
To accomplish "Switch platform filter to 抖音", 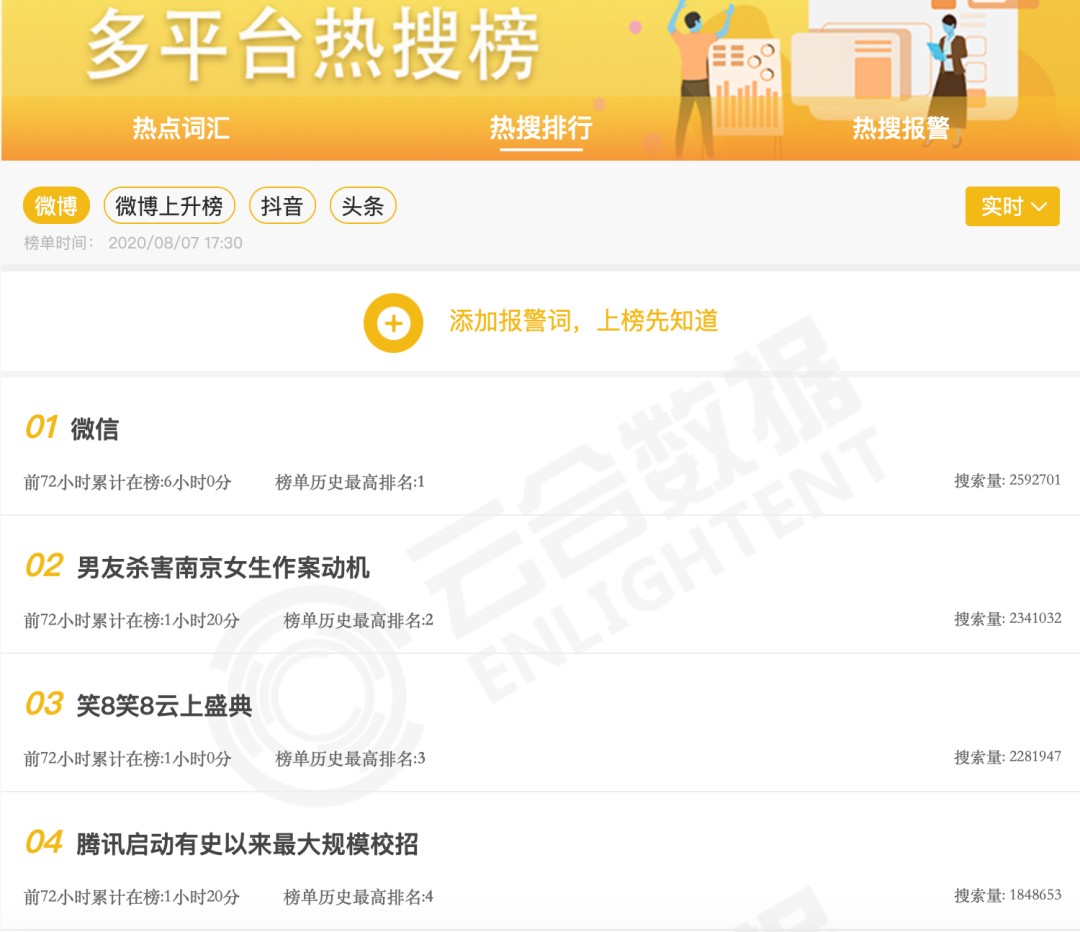I will point(282,205).
